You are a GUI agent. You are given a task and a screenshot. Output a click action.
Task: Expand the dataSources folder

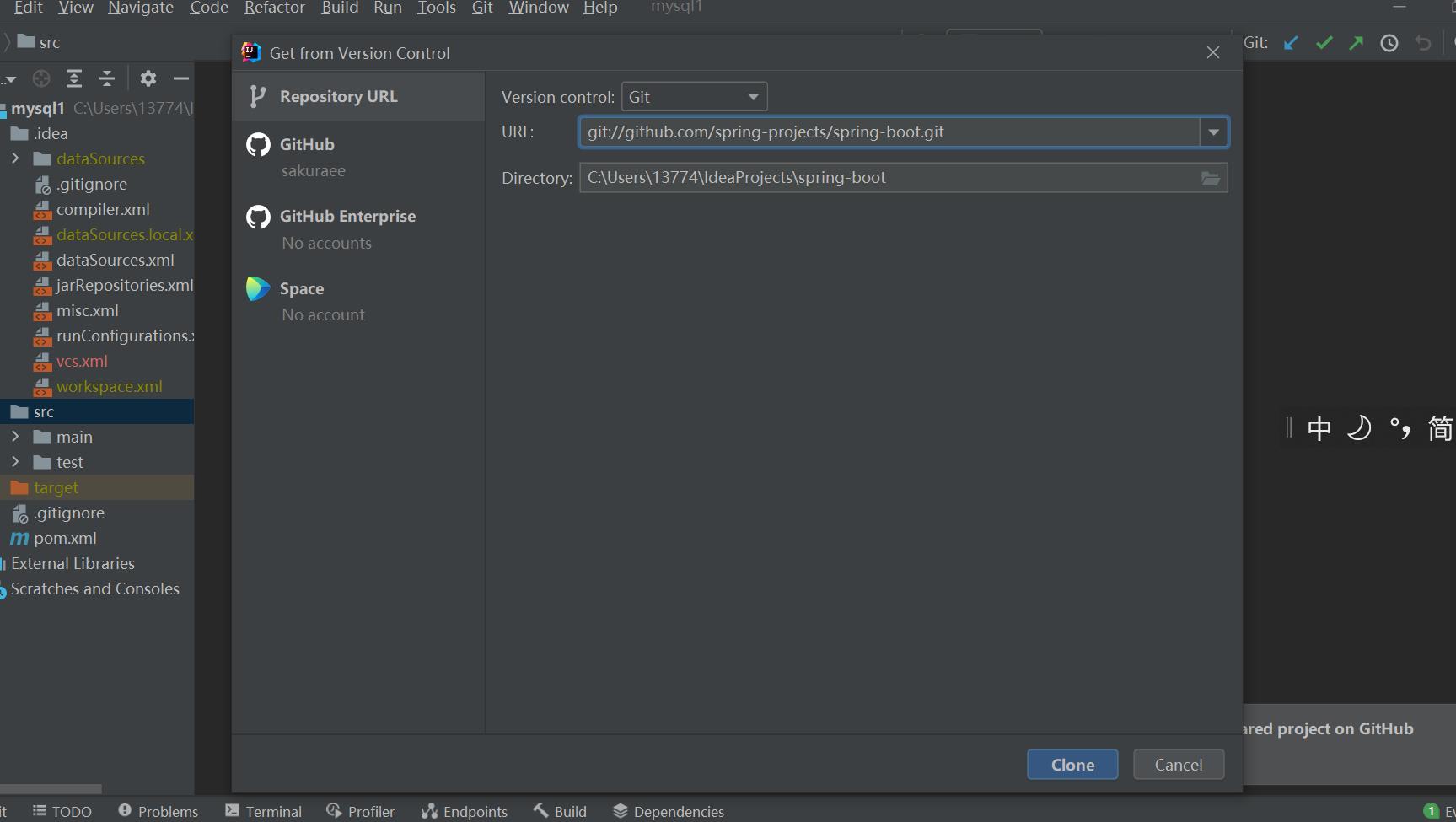click(15, 158)
